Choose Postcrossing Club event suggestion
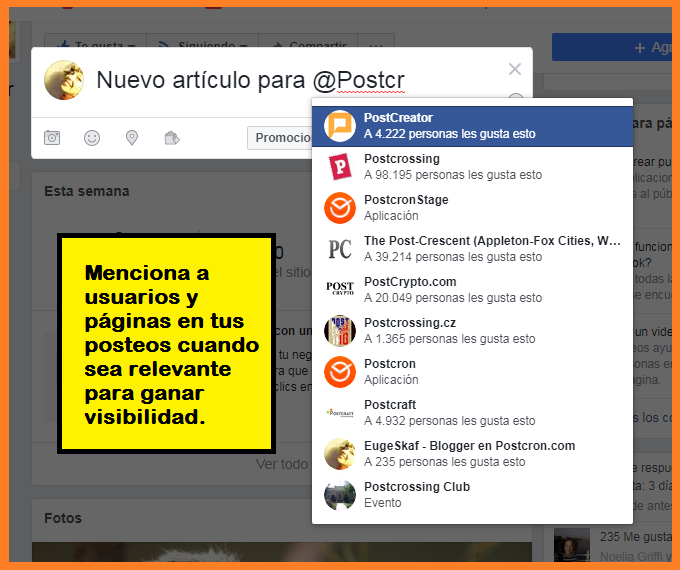680x570 pixels. [470, 495]
